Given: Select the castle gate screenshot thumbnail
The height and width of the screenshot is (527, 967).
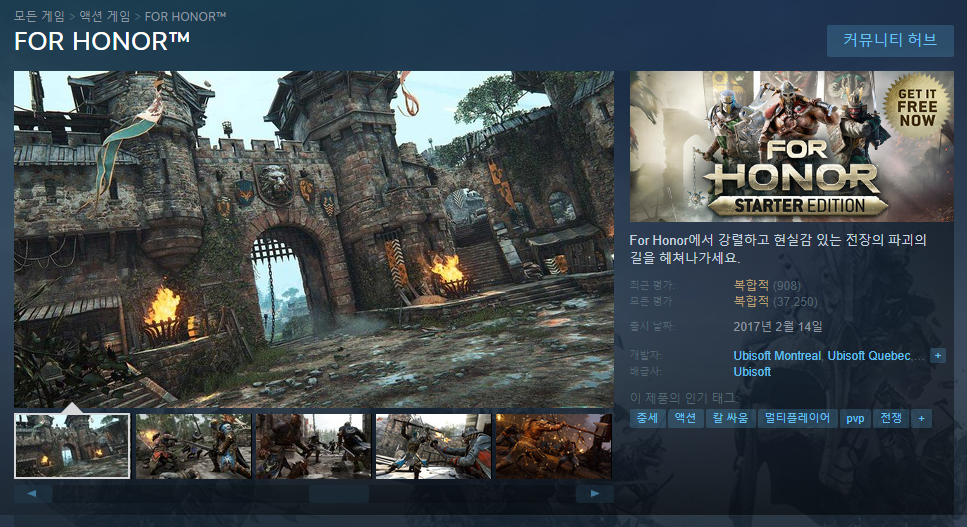Looking at the screenshot, I should (72, 446).
